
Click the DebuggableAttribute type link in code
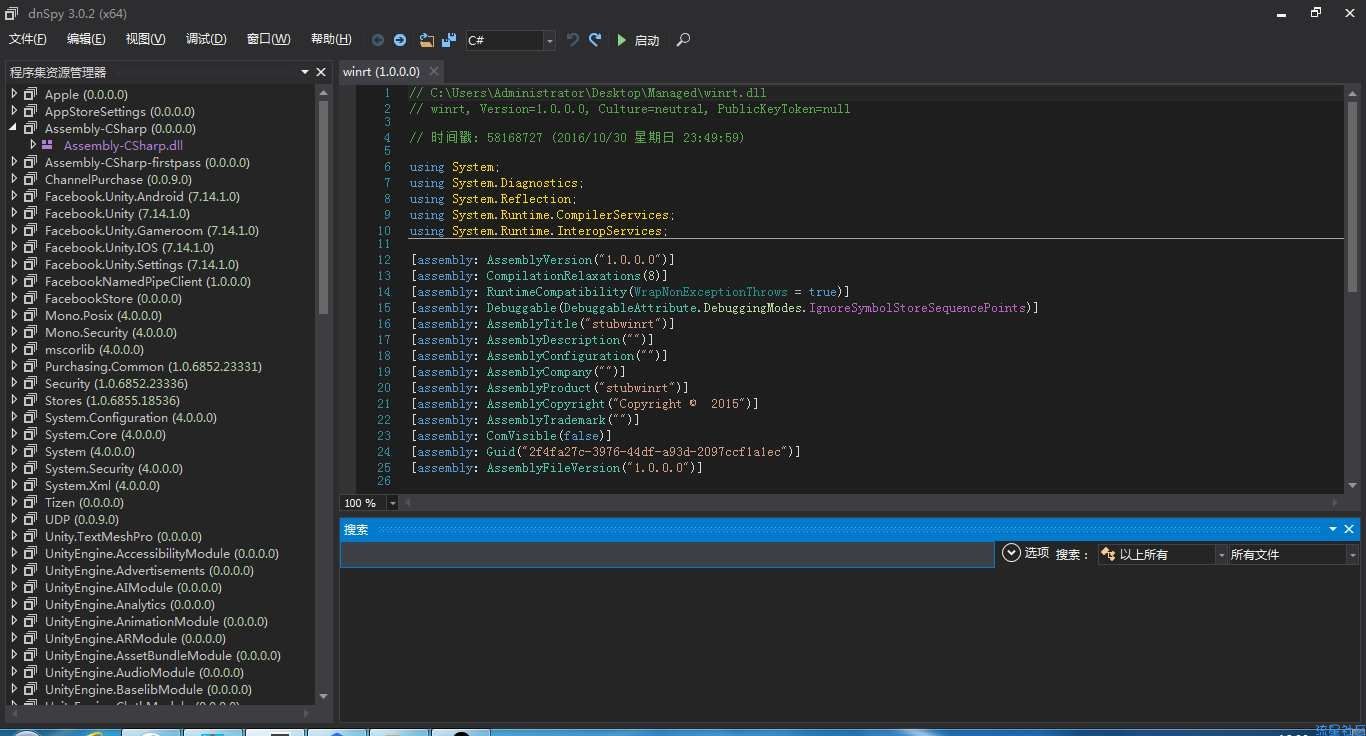click(x=630, y=308)
